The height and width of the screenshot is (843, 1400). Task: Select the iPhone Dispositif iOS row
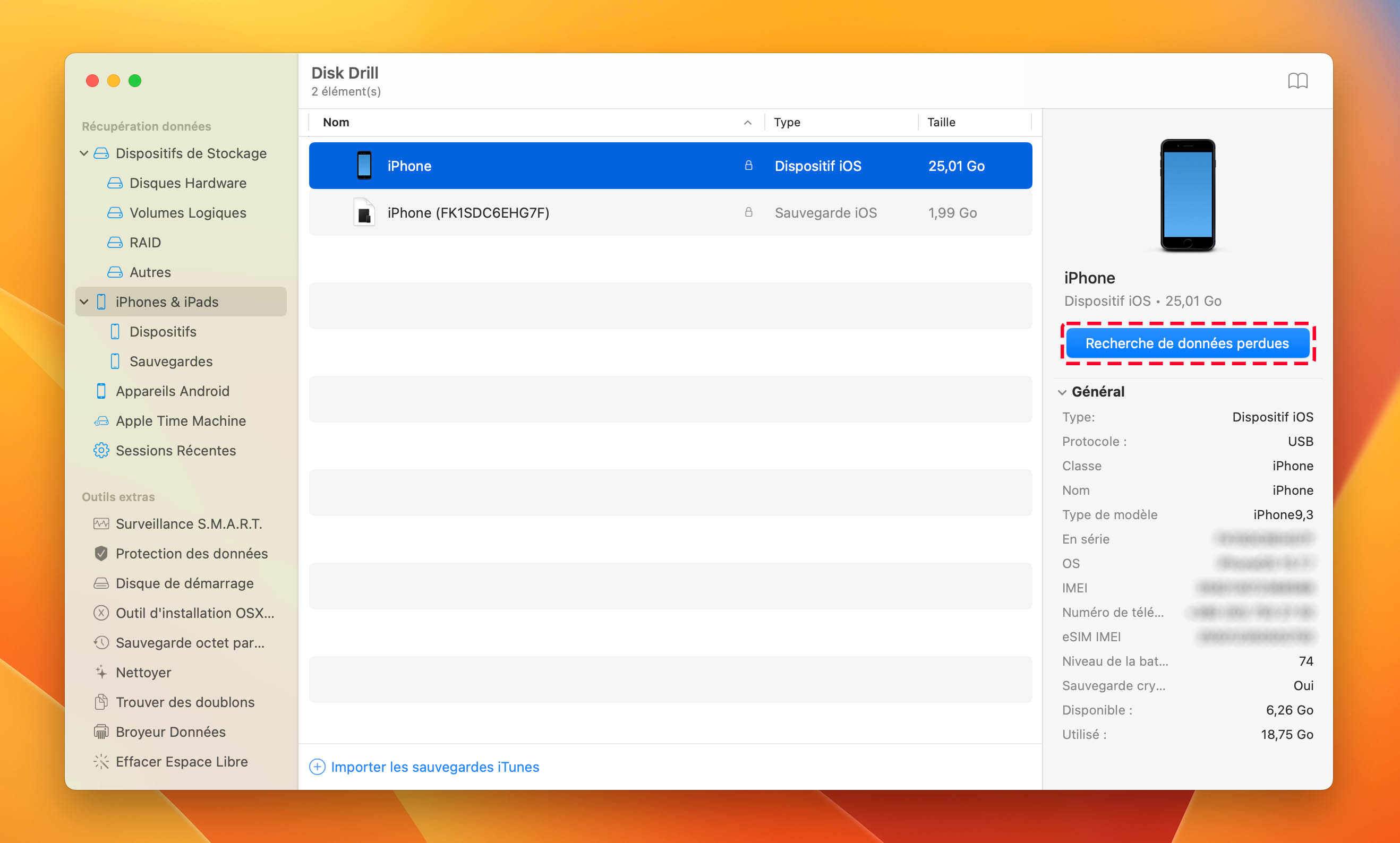[670, 165]
